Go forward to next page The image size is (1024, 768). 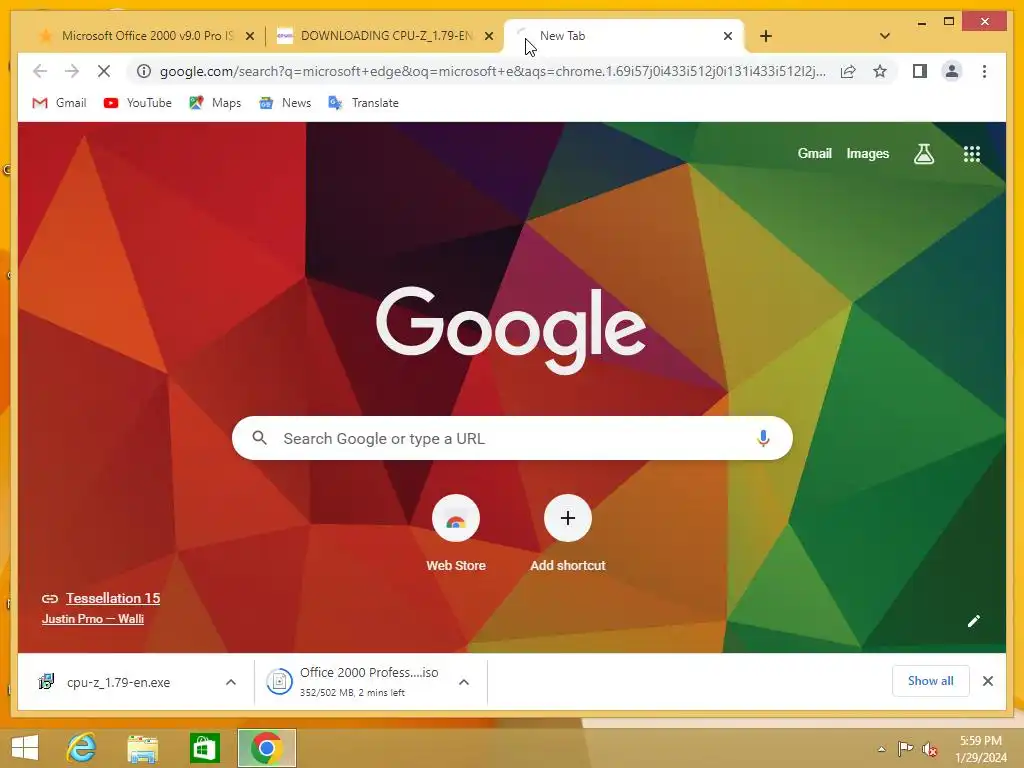pyautogui.click(x=72, y=71)
